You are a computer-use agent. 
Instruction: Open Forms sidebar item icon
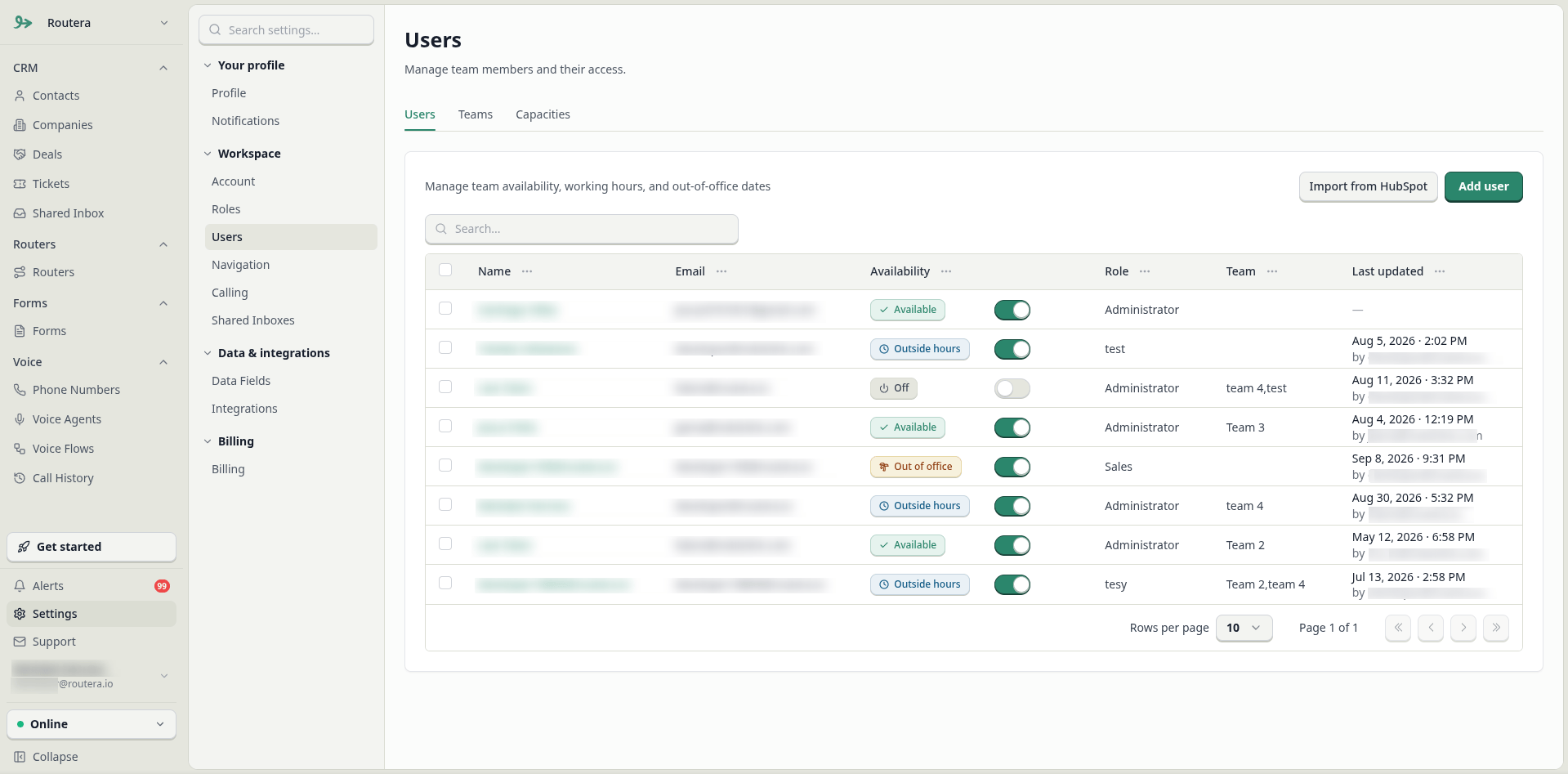(x=20, y=331)
